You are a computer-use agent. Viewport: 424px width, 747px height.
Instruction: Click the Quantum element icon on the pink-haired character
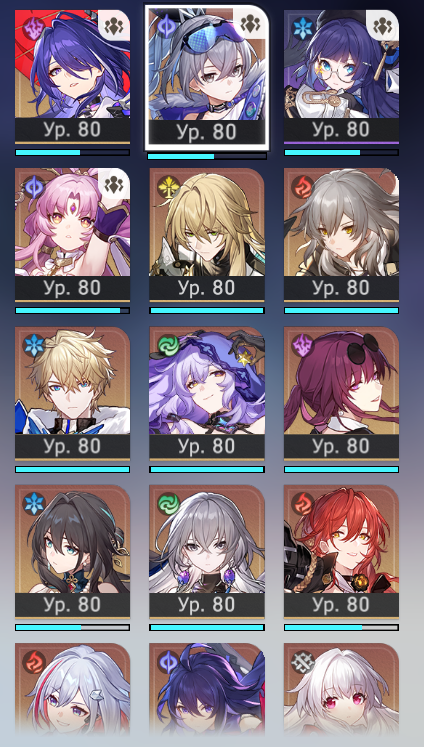[x=33, y=187]
